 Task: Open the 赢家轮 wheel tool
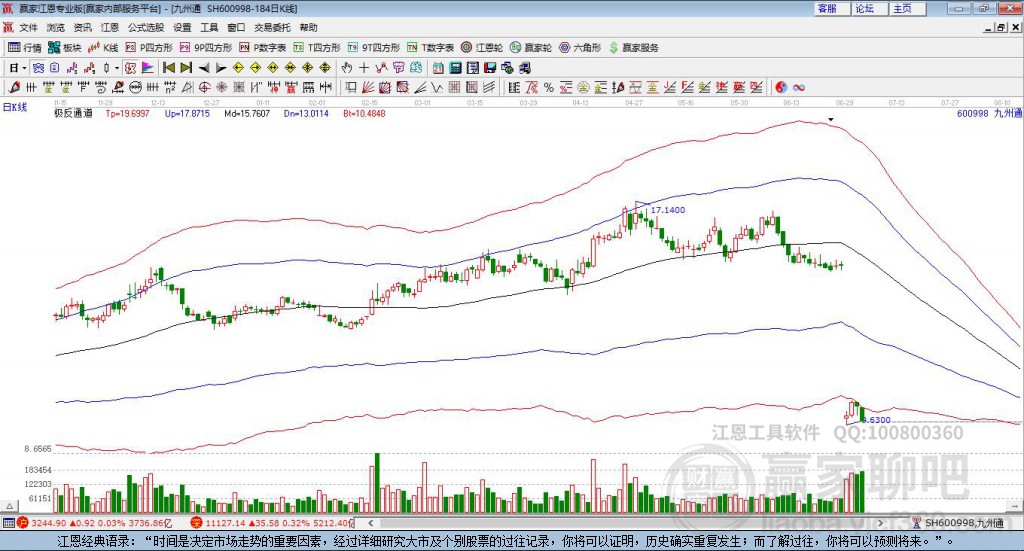[x=531, y=48]
